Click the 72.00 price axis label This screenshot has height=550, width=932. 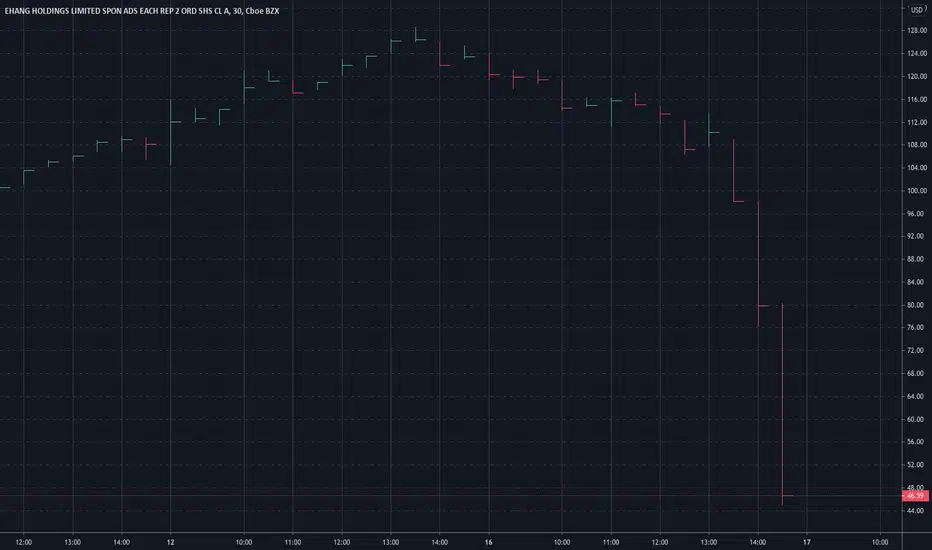click(917, 350)
